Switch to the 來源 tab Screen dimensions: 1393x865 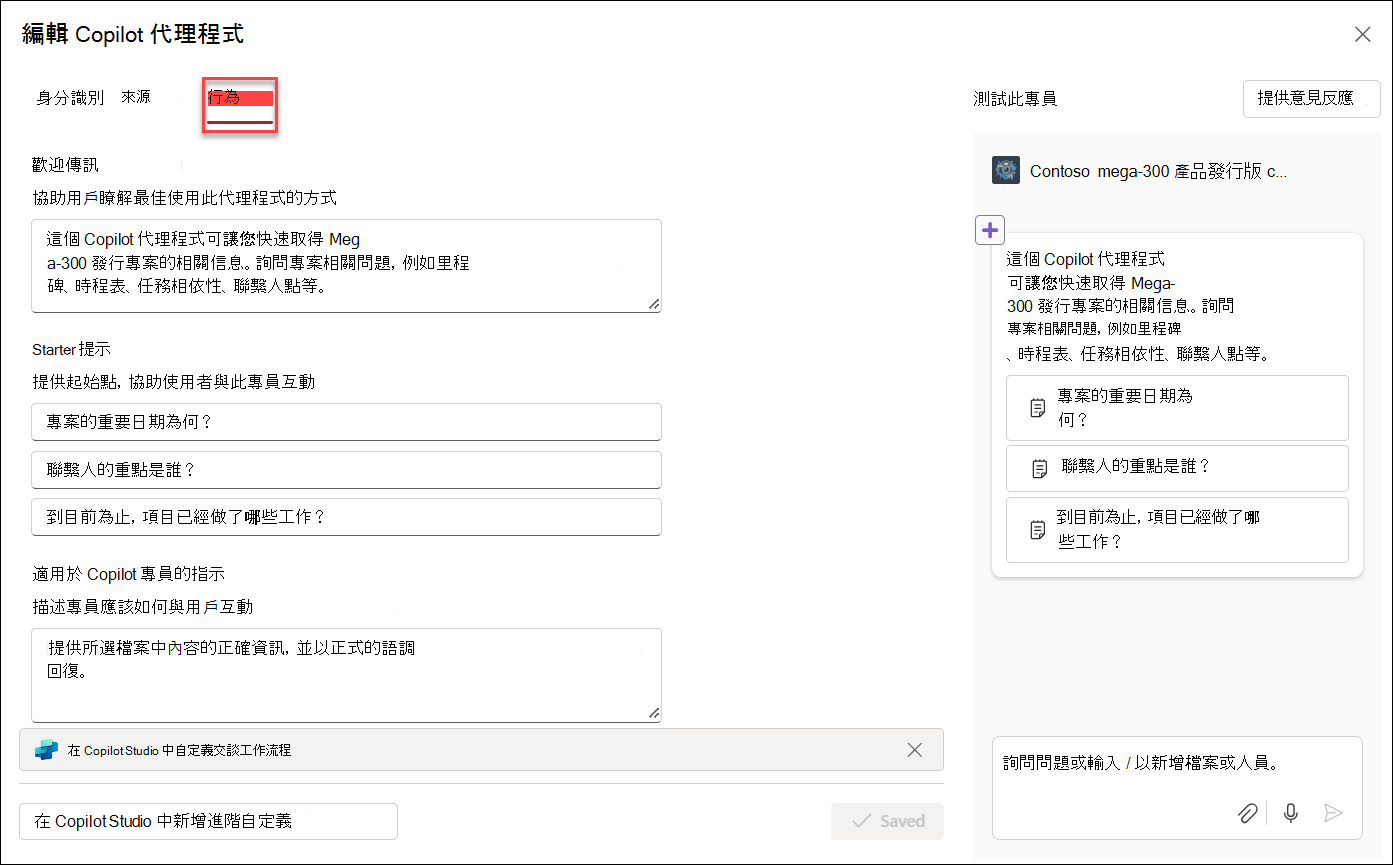[136, 97]
